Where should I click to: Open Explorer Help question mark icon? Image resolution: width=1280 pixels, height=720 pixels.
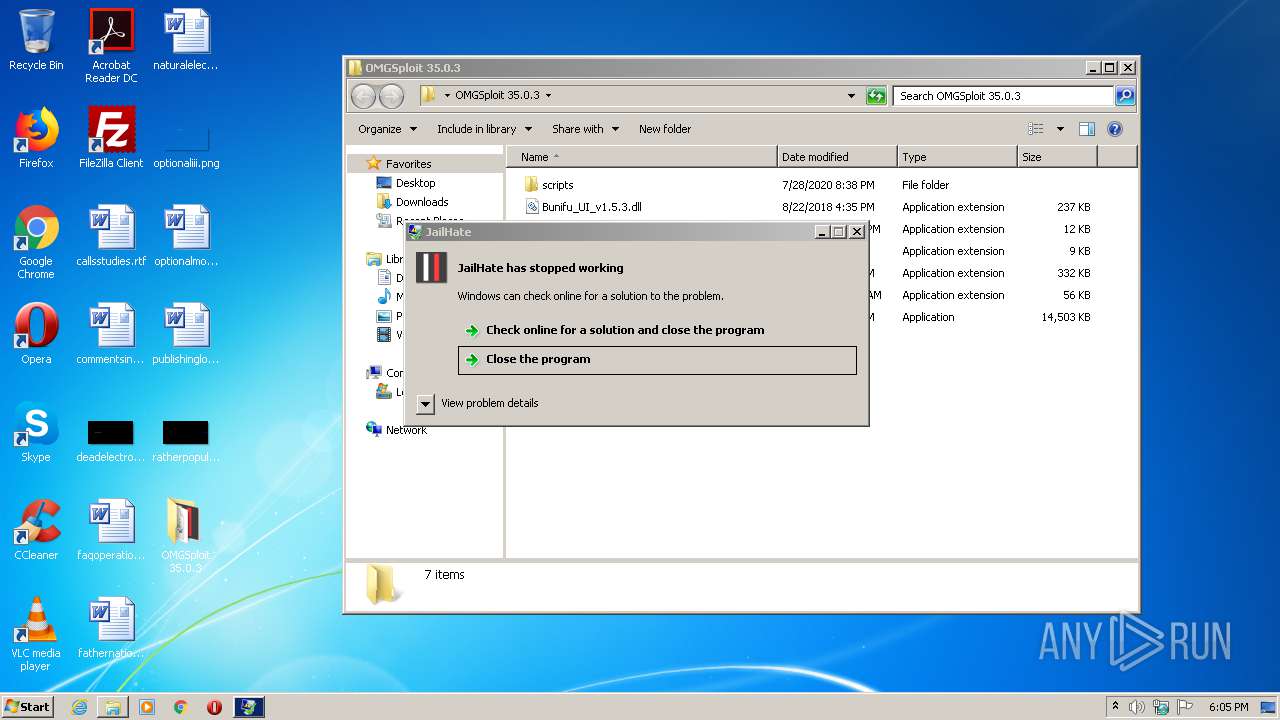(1115, 129)
